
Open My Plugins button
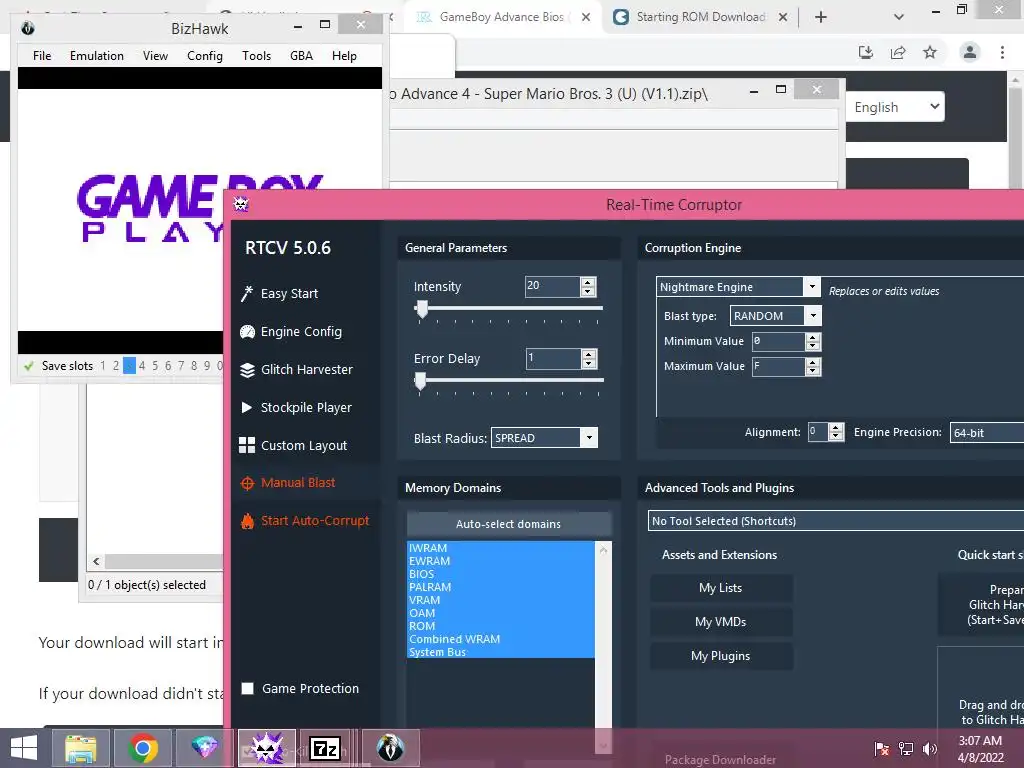tap(721, 656)
